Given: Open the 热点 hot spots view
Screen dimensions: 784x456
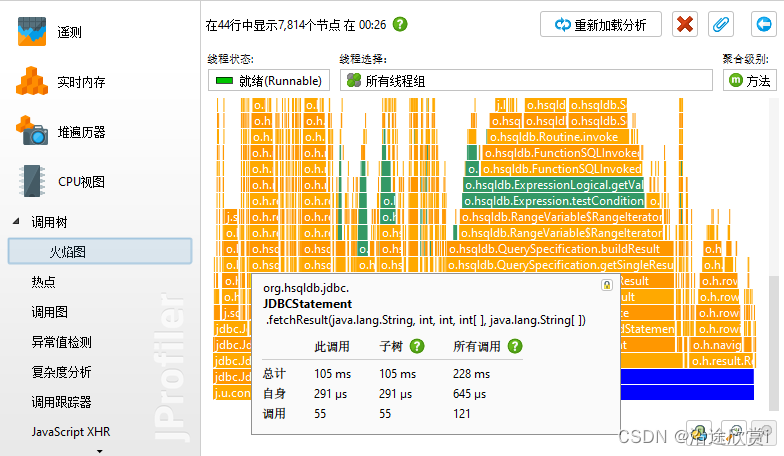Looking at the screenshot, I should [x=44, y=282].
